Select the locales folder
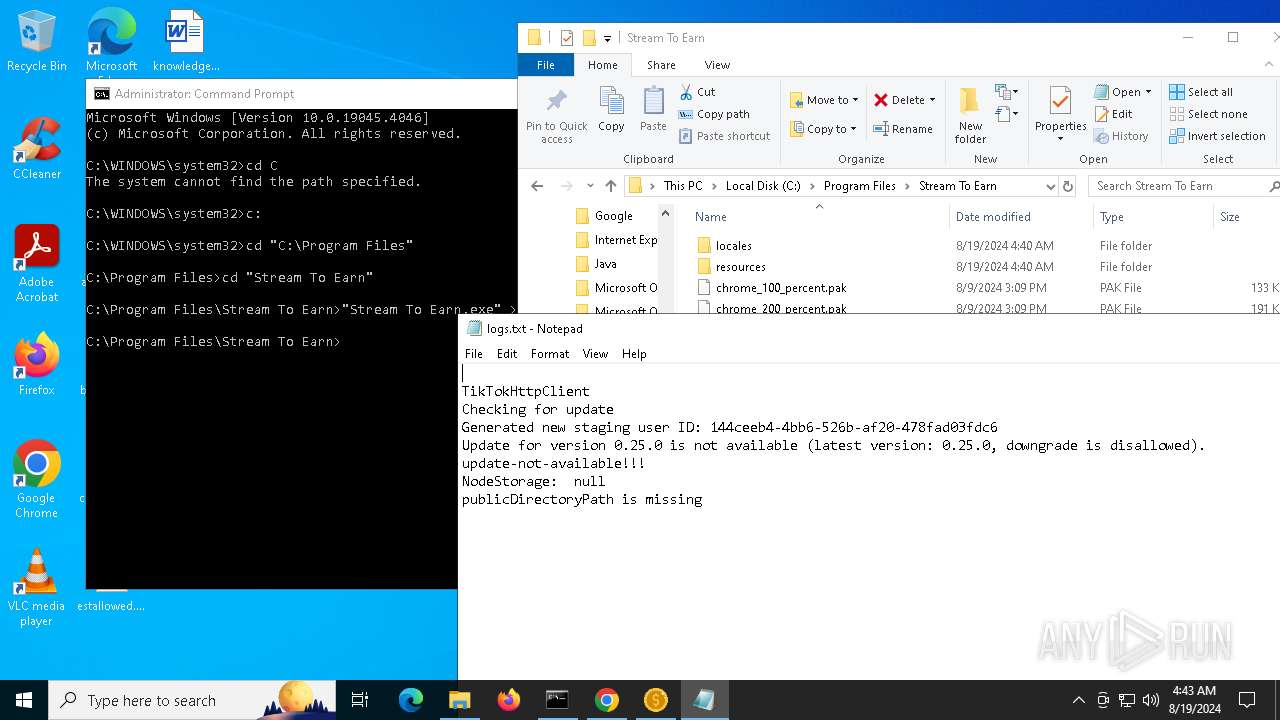Image resolution: width=1280 pixels, height=720 pixels. (x=733, y=246)
